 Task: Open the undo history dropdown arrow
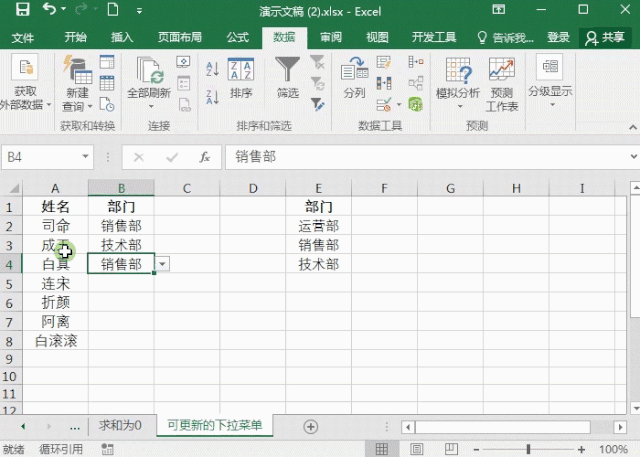click(x=63, y=9)
